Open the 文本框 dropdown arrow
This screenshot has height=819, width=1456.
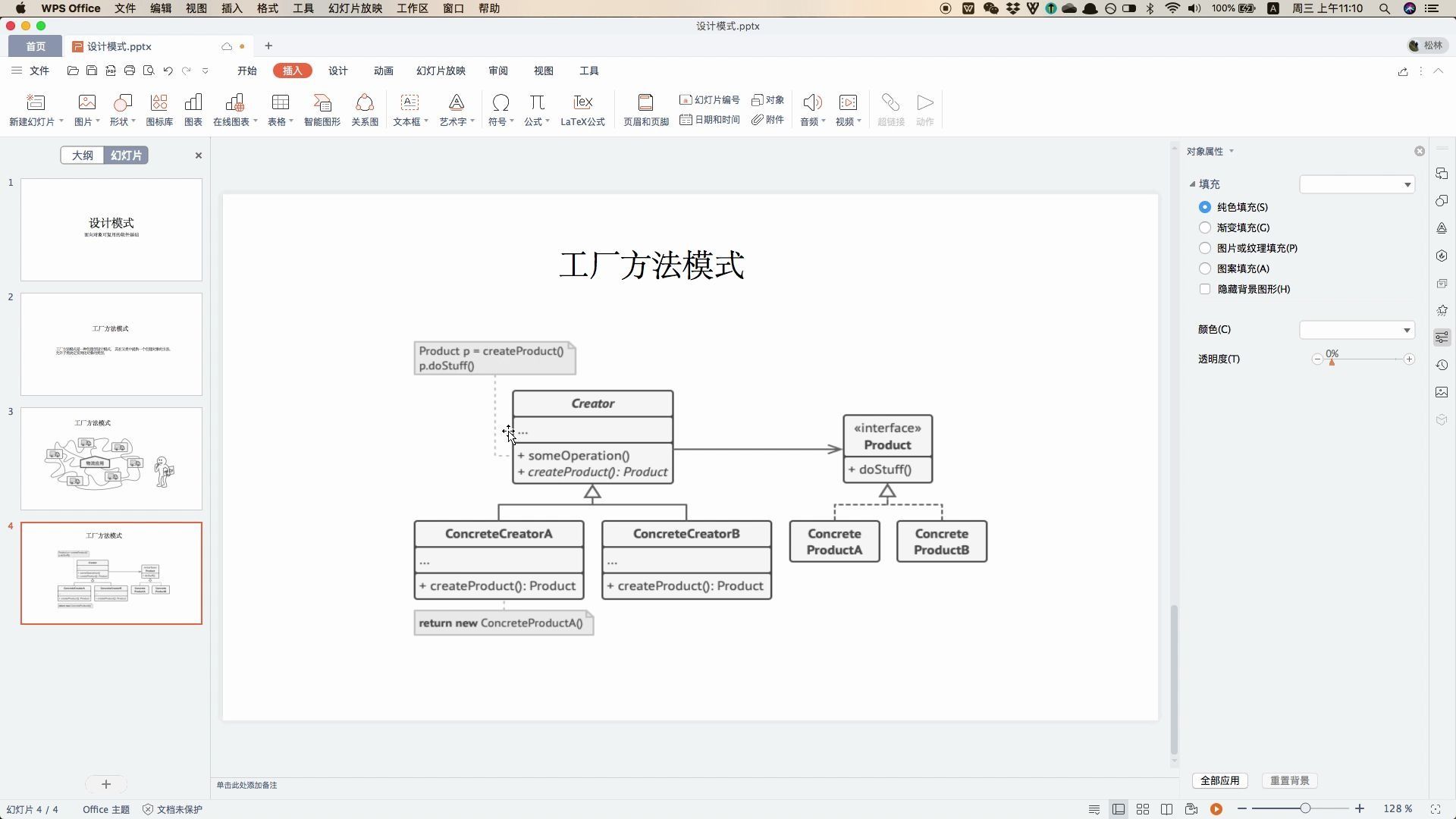(426, 121)
